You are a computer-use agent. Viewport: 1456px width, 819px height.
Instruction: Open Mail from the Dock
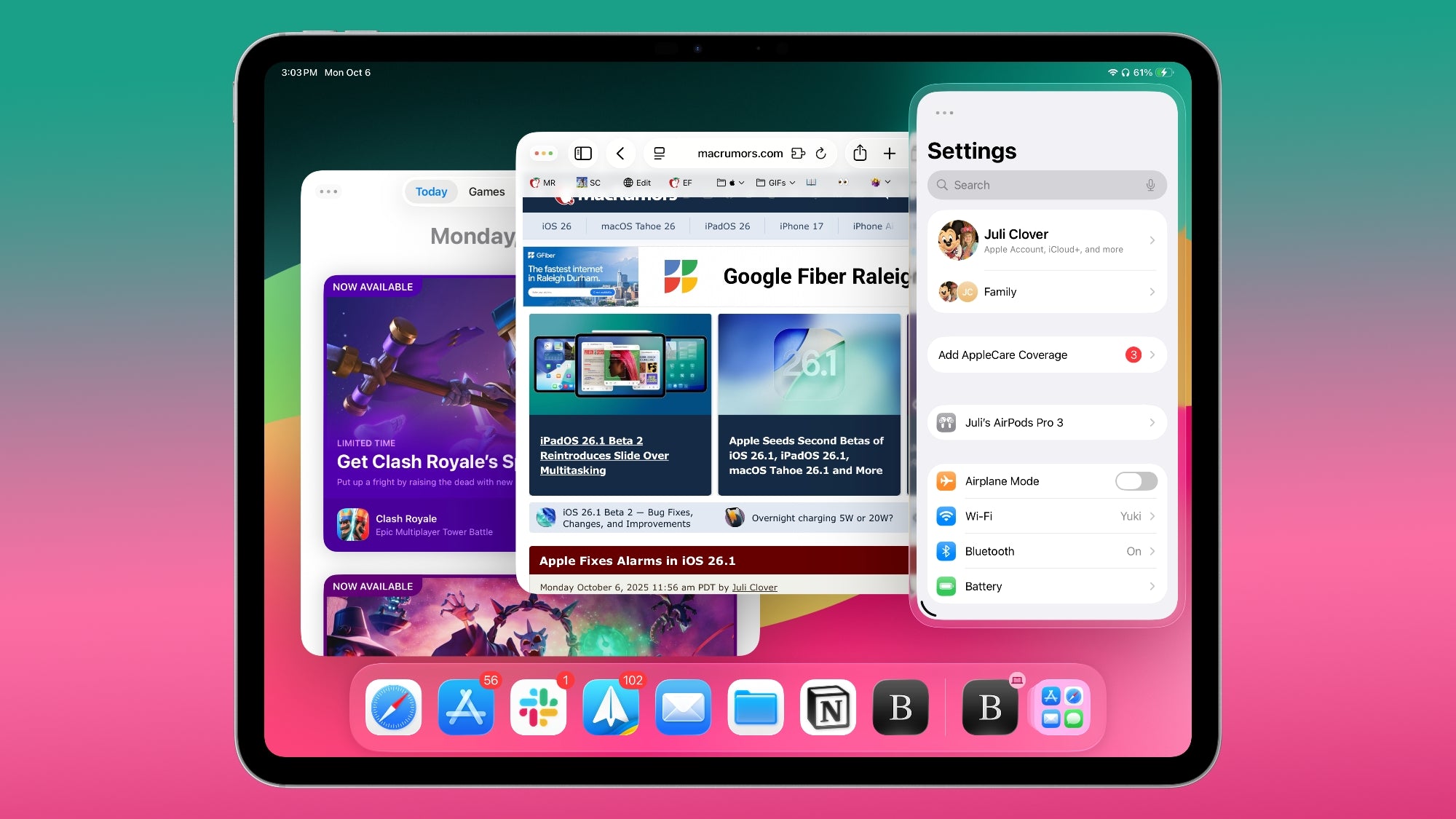683,707
